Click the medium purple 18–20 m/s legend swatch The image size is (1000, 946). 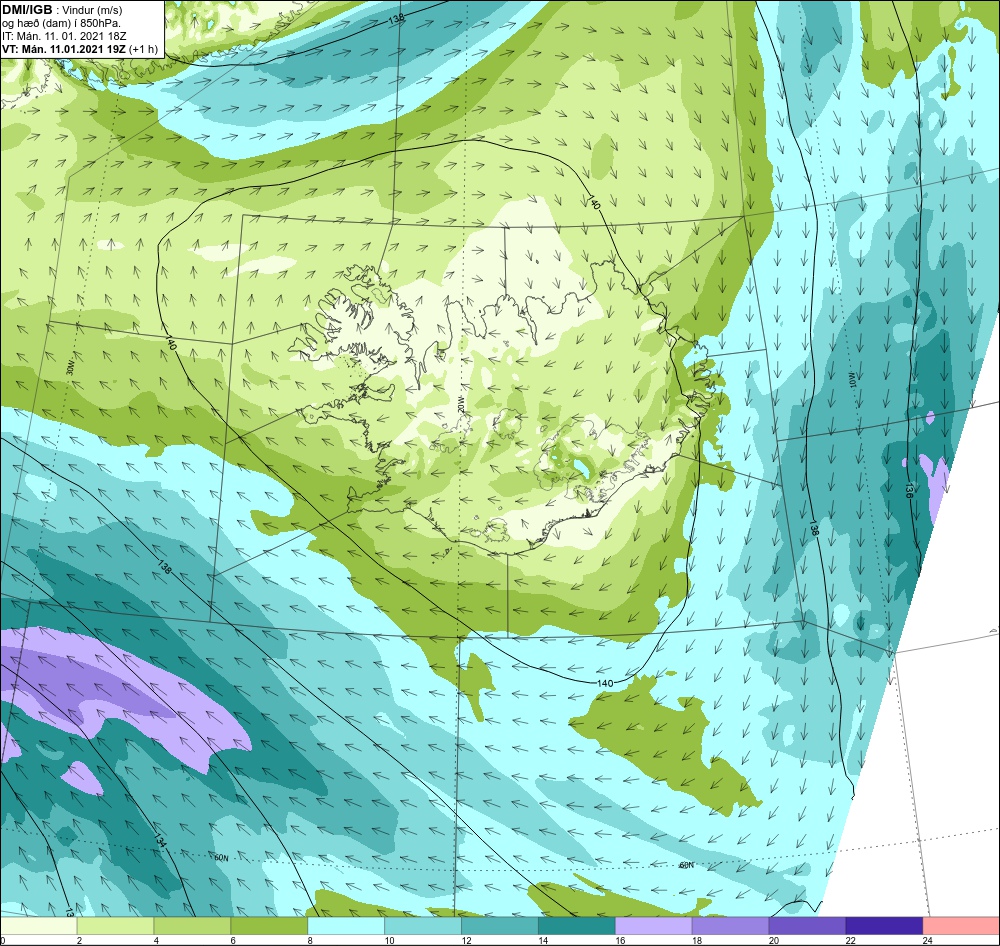tap(730, 925)
